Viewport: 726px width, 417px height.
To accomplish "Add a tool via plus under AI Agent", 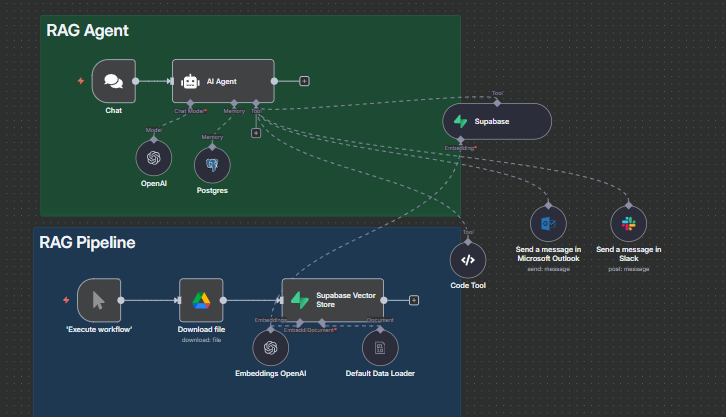I will (256, 132).
